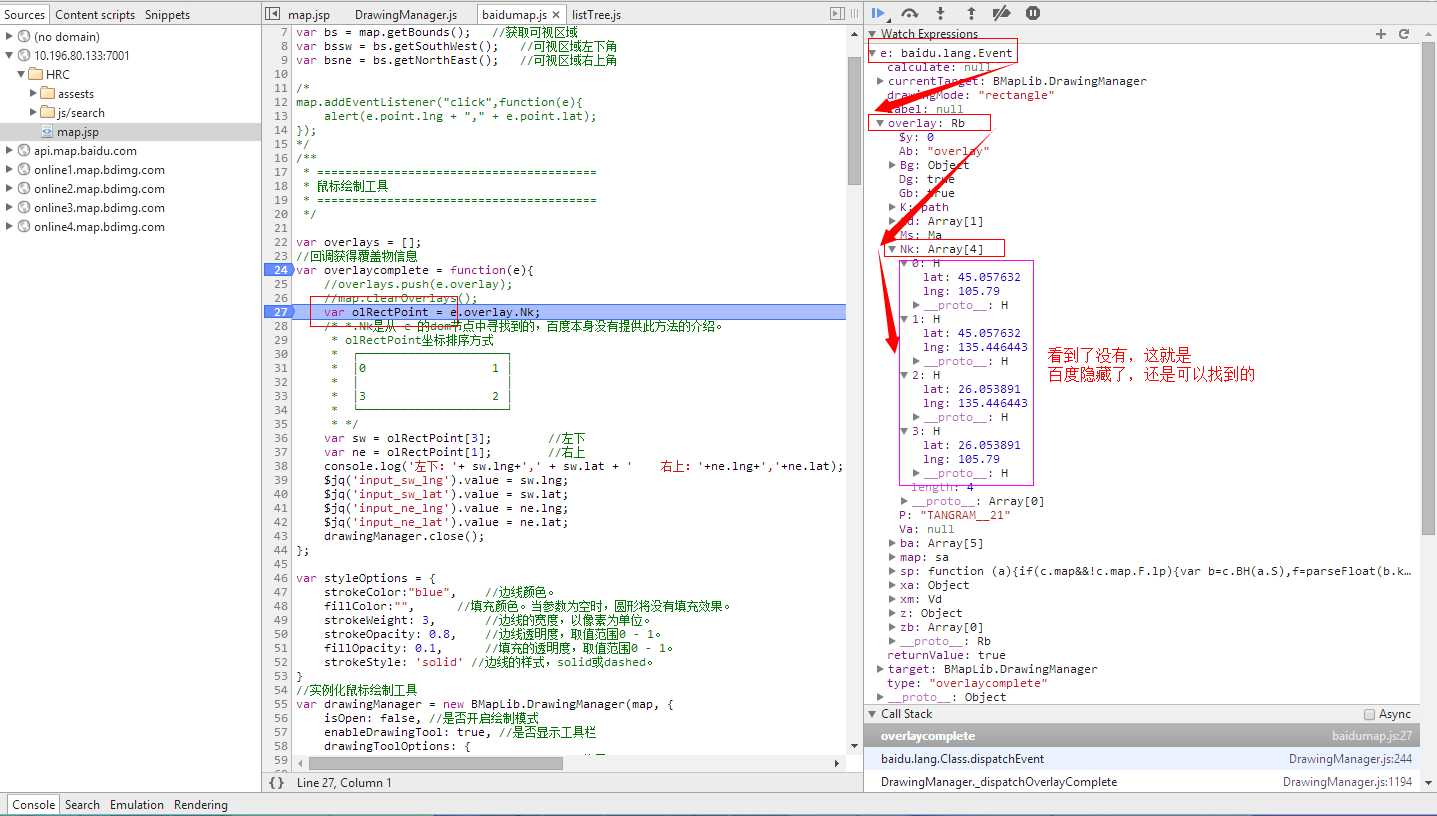Click the api.map.baidu.com globe icon
The height and width of the screenshot is (816, 1437).
pos(24,151)
